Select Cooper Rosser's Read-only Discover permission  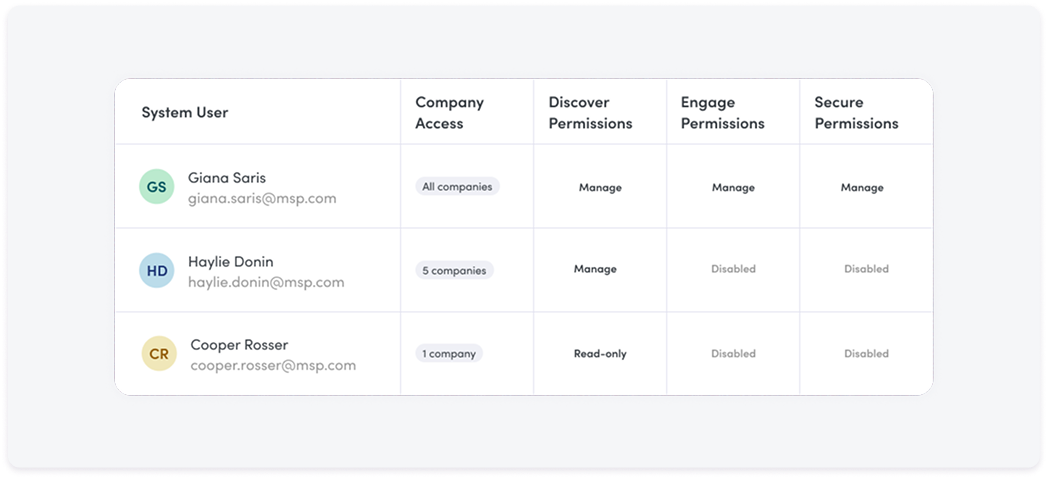coord(600,354)
